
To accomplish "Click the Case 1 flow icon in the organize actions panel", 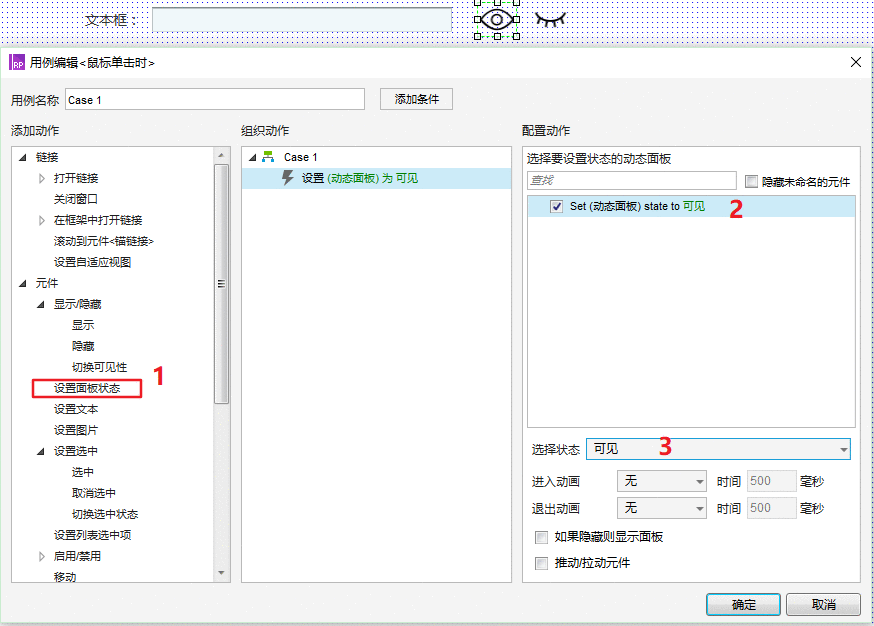I will (268, 157).
